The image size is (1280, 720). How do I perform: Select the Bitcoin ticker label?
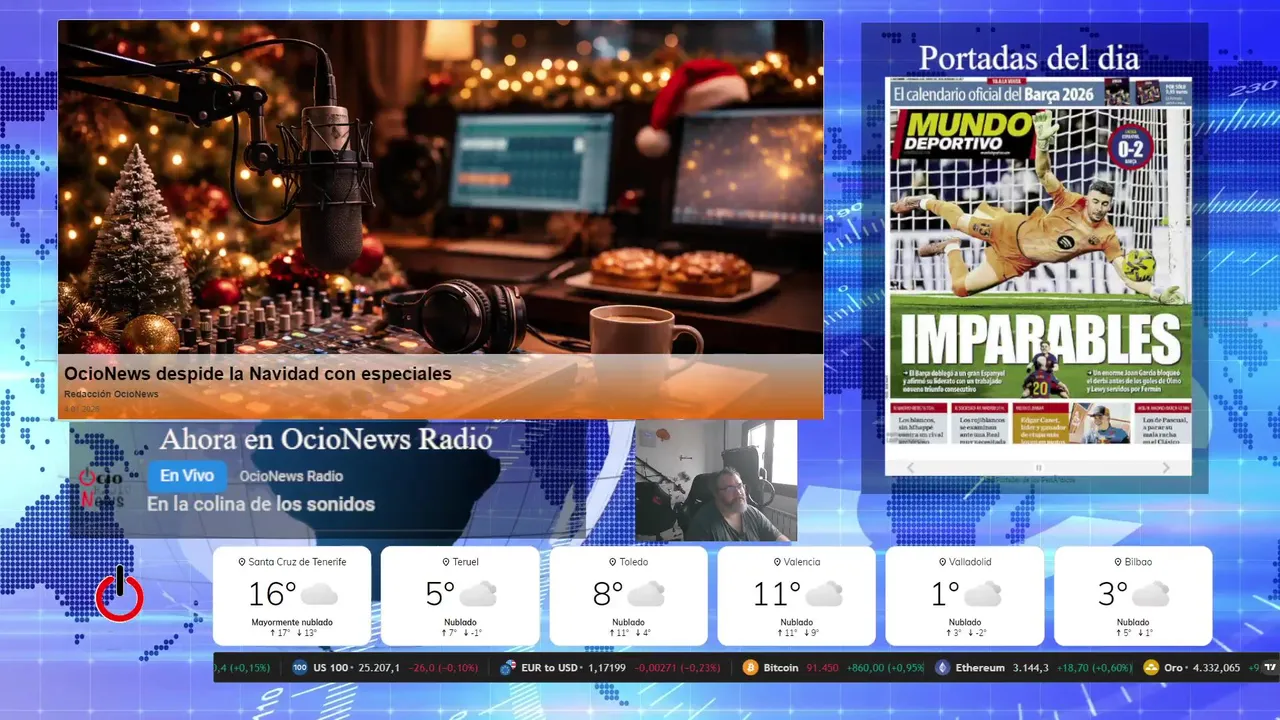pyautogui.click(x=780, y=667)
